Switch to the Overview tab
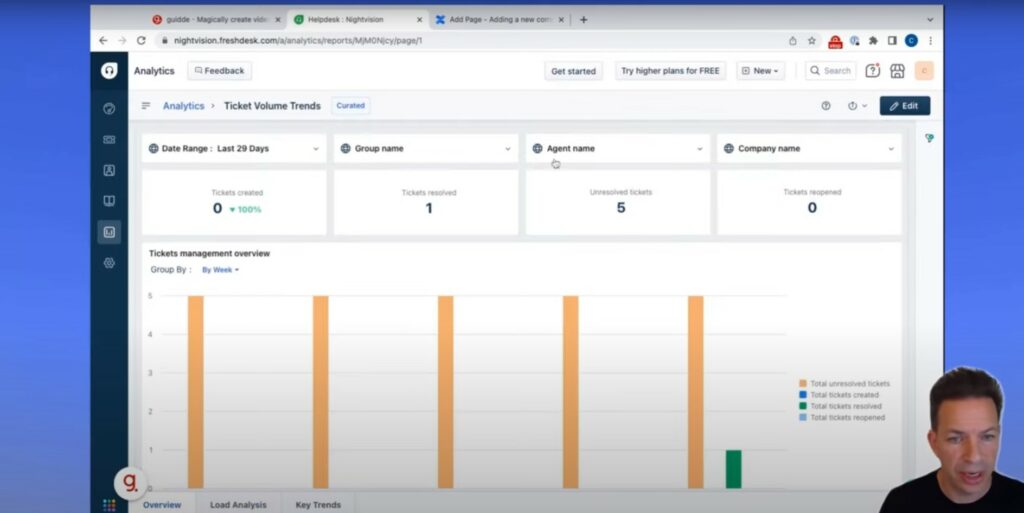This screenshot has width=1024, height=513. [x=162, y=505]
